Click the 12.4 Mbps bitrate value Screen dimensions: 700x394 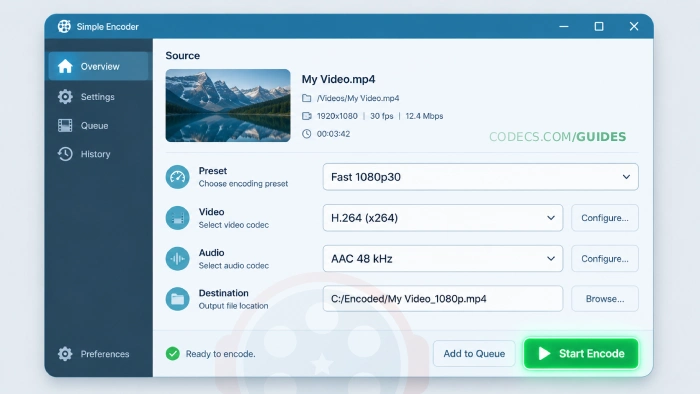coord(424,116)
